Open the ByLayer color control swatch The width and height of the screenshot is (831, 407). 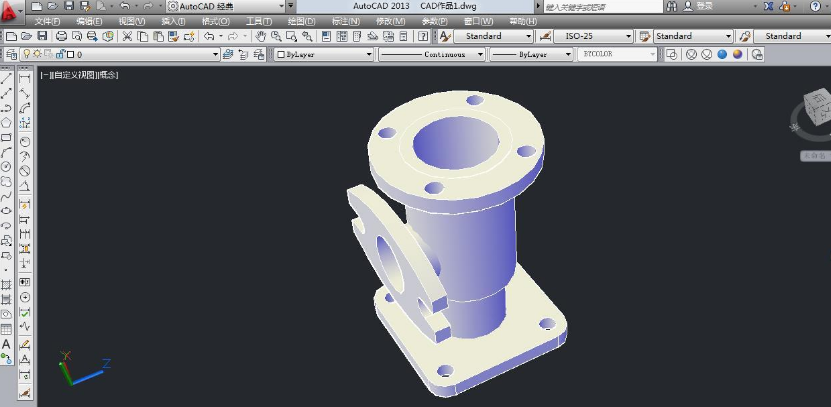(323, 54)
